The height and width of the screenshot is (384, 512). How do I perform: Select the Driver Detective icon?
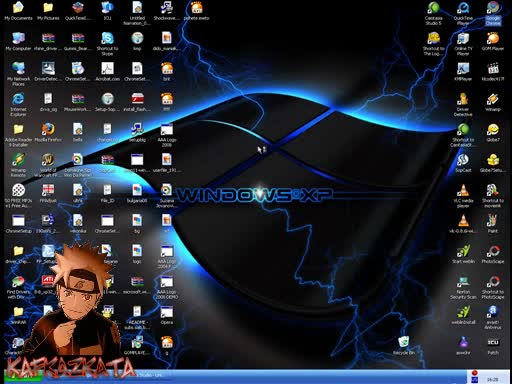coord(463,104)
